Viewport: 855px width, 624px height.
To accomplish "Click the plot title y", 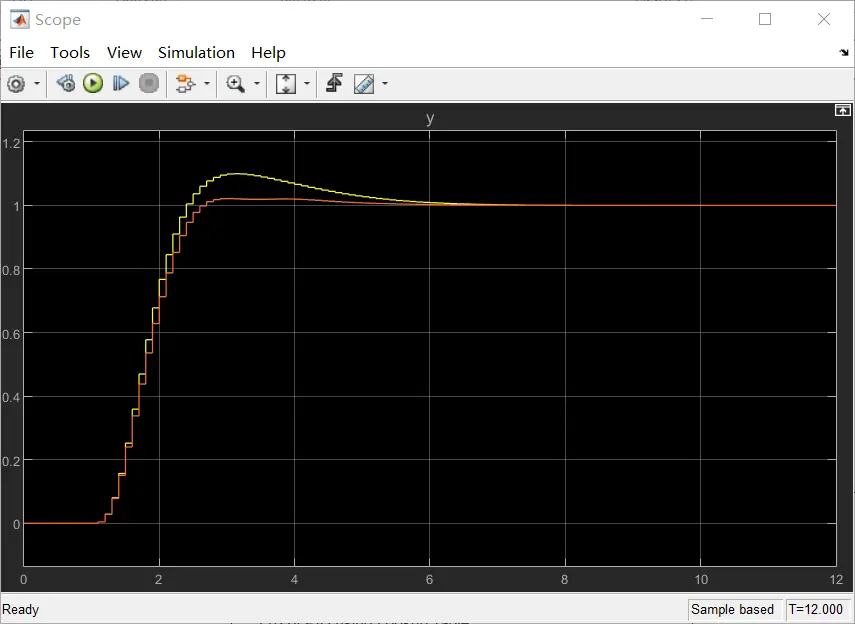I will point(430,118).
